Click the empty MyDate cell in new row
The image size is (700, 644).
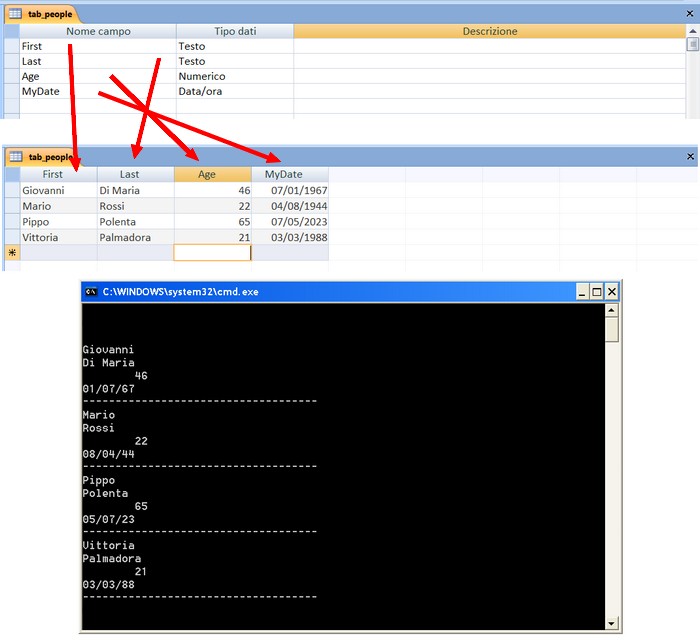coord(290,253)
